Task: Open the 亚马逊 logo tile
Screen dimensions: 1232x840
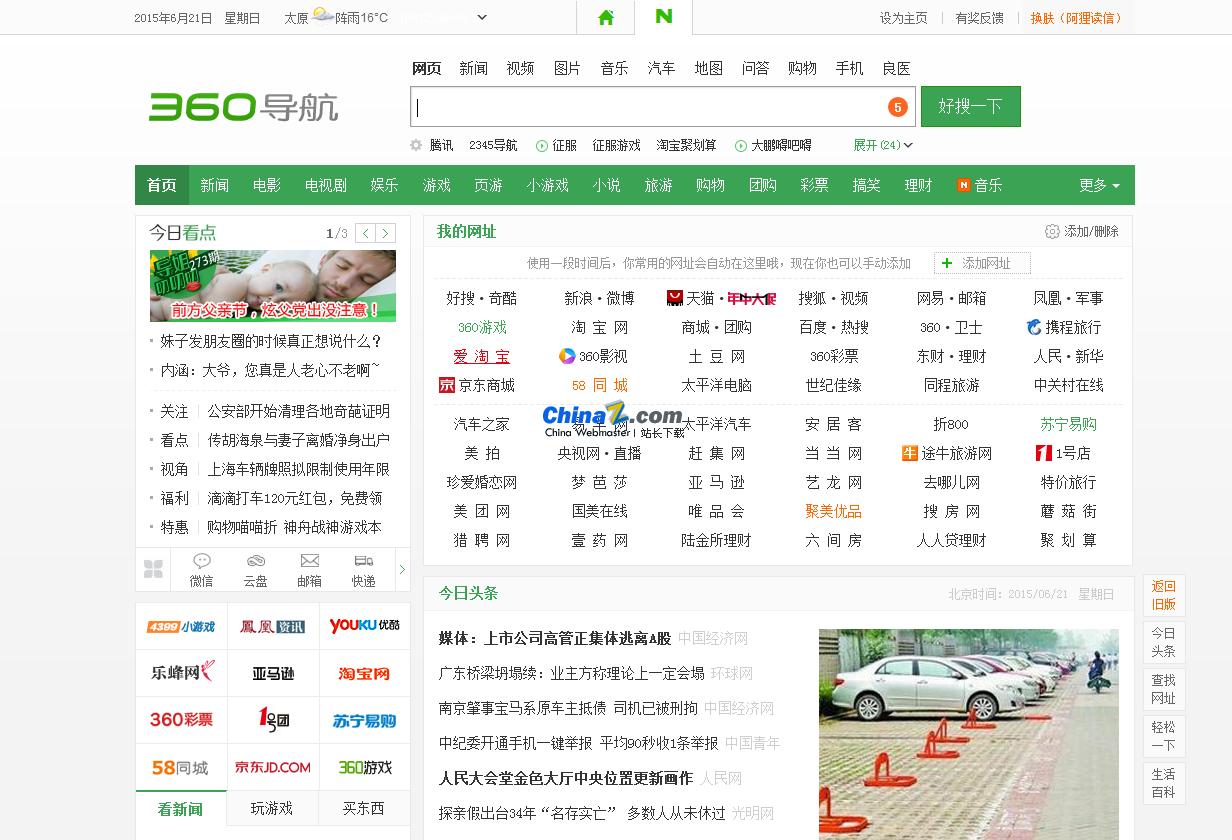Action: [x=273, y=673]
